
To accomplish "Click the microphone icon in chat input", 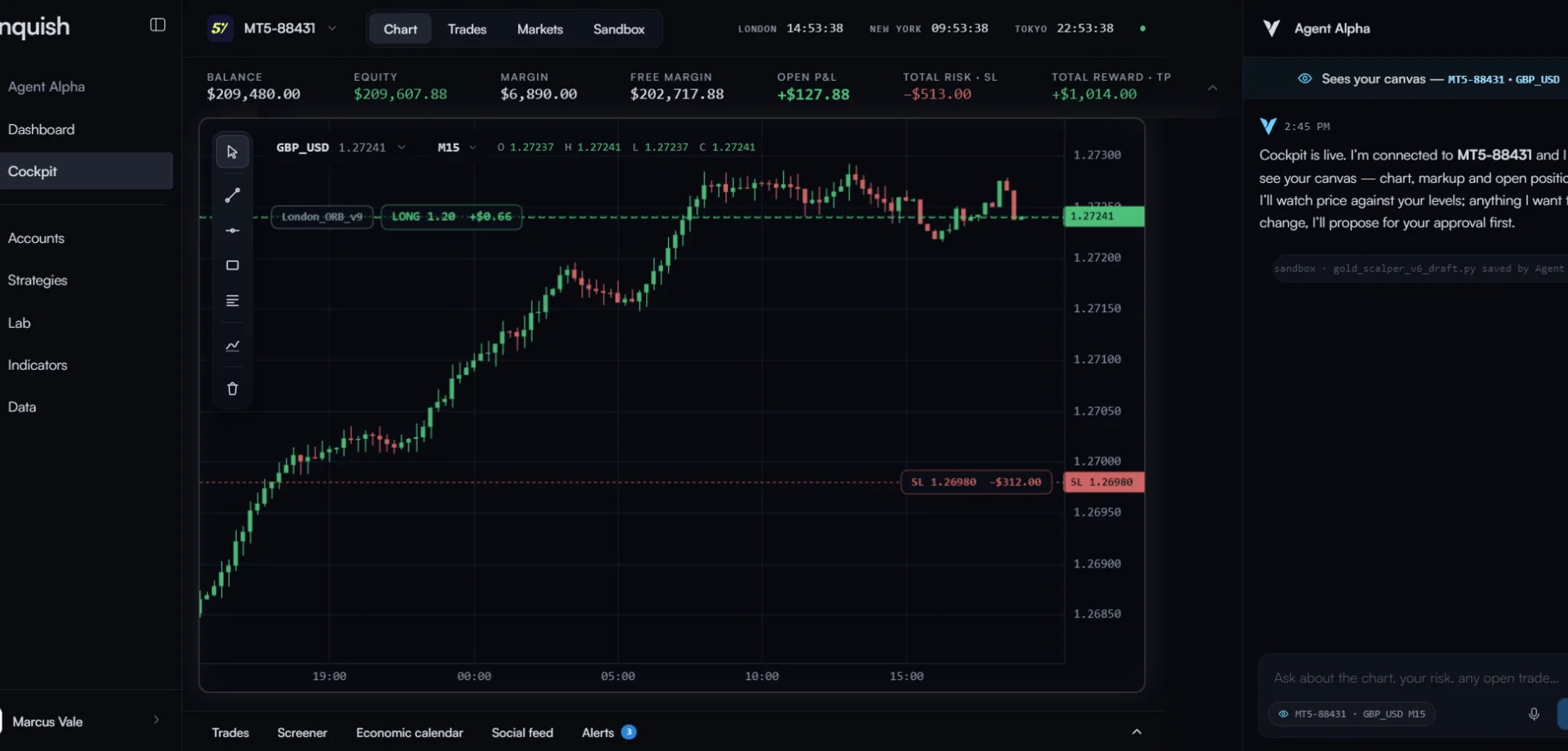I will (1534, 713).
